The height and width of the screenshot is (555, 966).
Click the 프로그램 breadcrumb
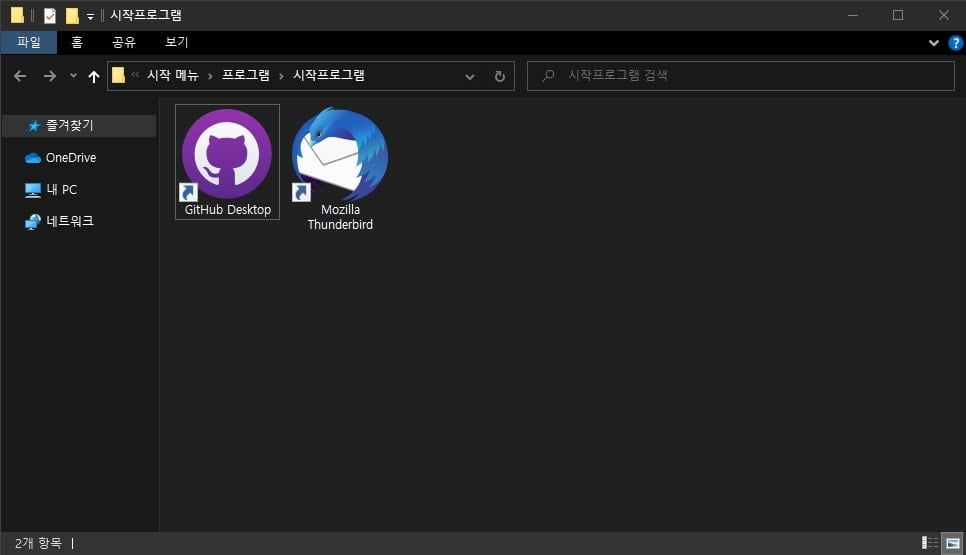(246, 75)
